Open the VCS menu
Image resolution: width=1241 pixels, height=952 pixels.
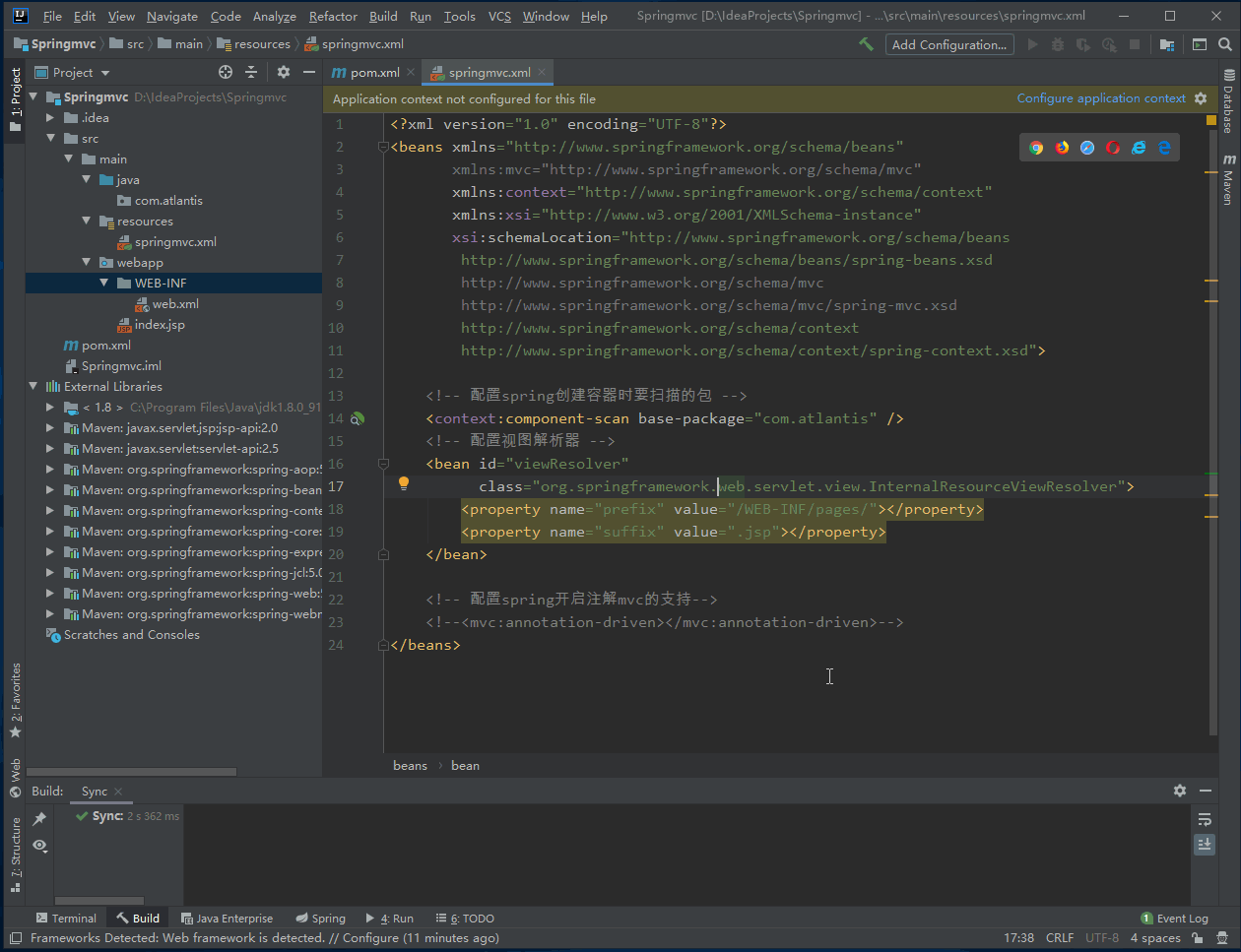[499, 16]
